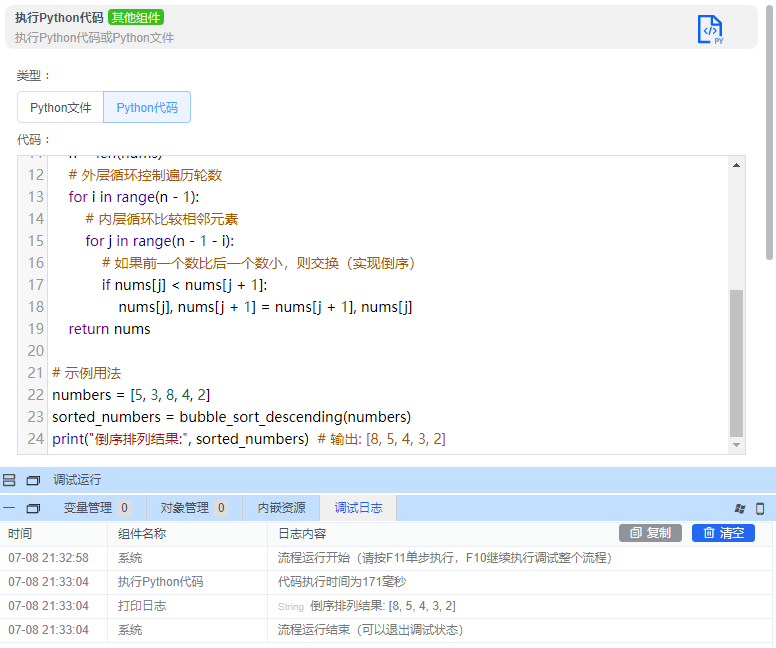The height and width of the screenshot is (648, 776).
Task: Click code line 23 sorted_numbers assignment
Action: click(x=232, y=417)
